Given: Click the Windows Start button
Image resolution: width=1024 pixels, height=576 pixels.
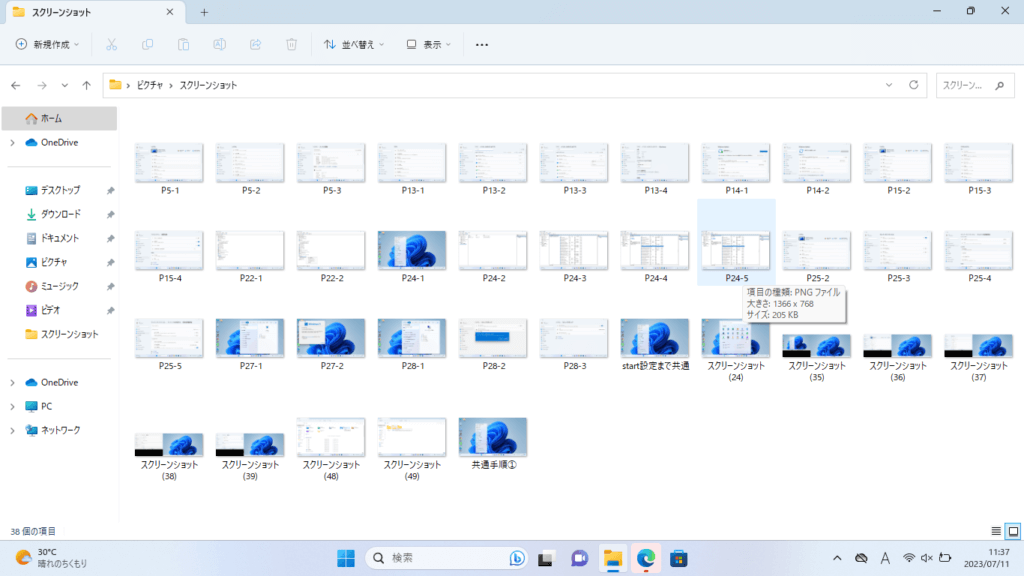Looking at the screenshot, I should click(346, 558).
